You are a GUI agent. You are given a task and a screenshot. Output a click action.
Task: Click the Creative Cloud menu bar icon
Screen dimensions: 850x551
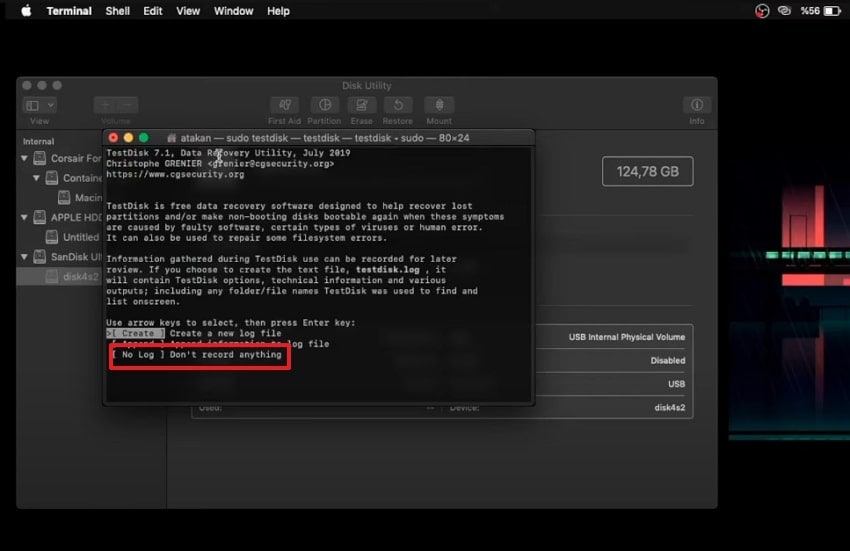pos(784,11)
